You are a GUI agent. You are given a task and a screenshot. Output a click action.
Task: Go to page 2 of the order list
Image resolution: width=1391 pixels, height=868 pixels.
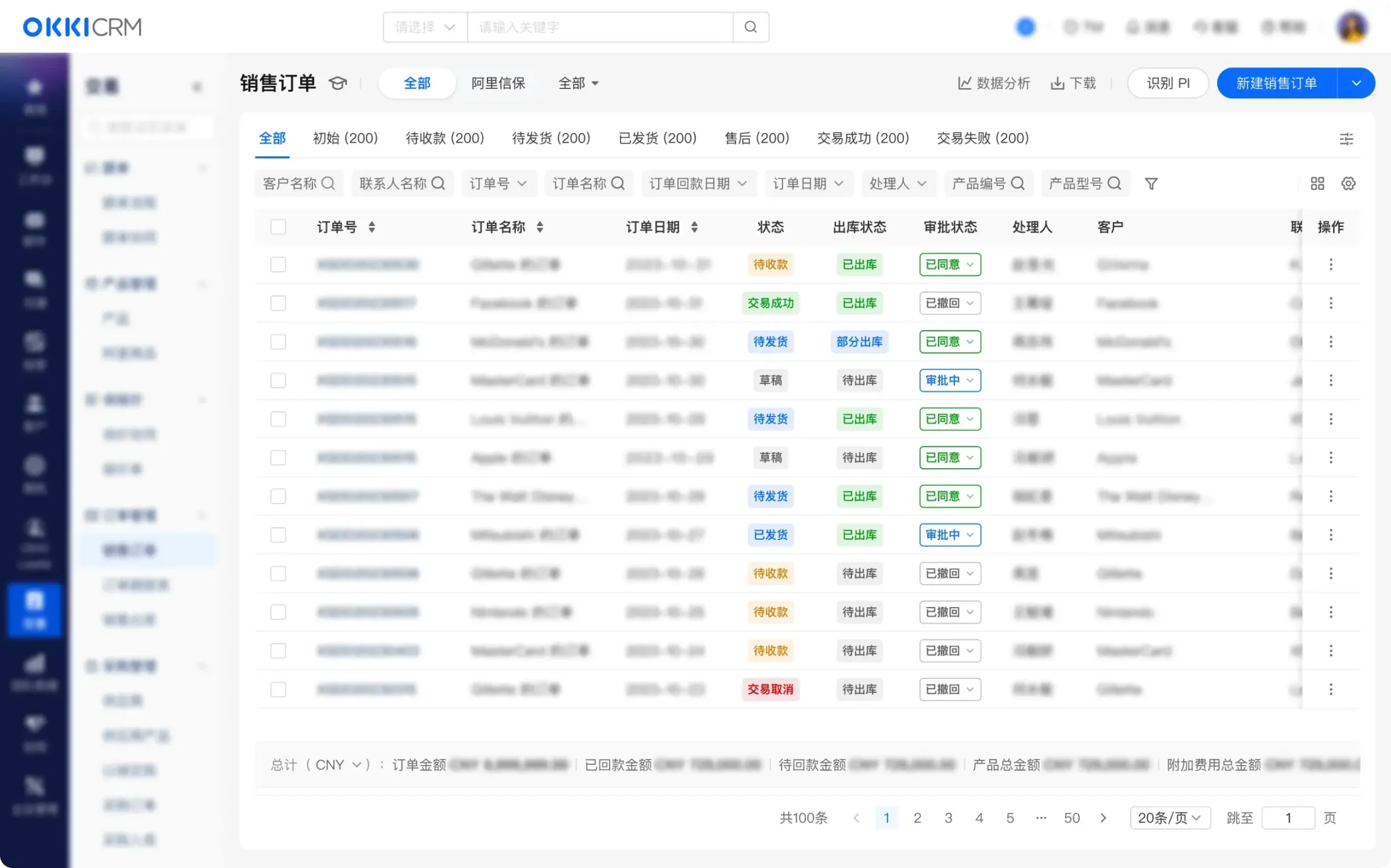(x=917, y=817)
